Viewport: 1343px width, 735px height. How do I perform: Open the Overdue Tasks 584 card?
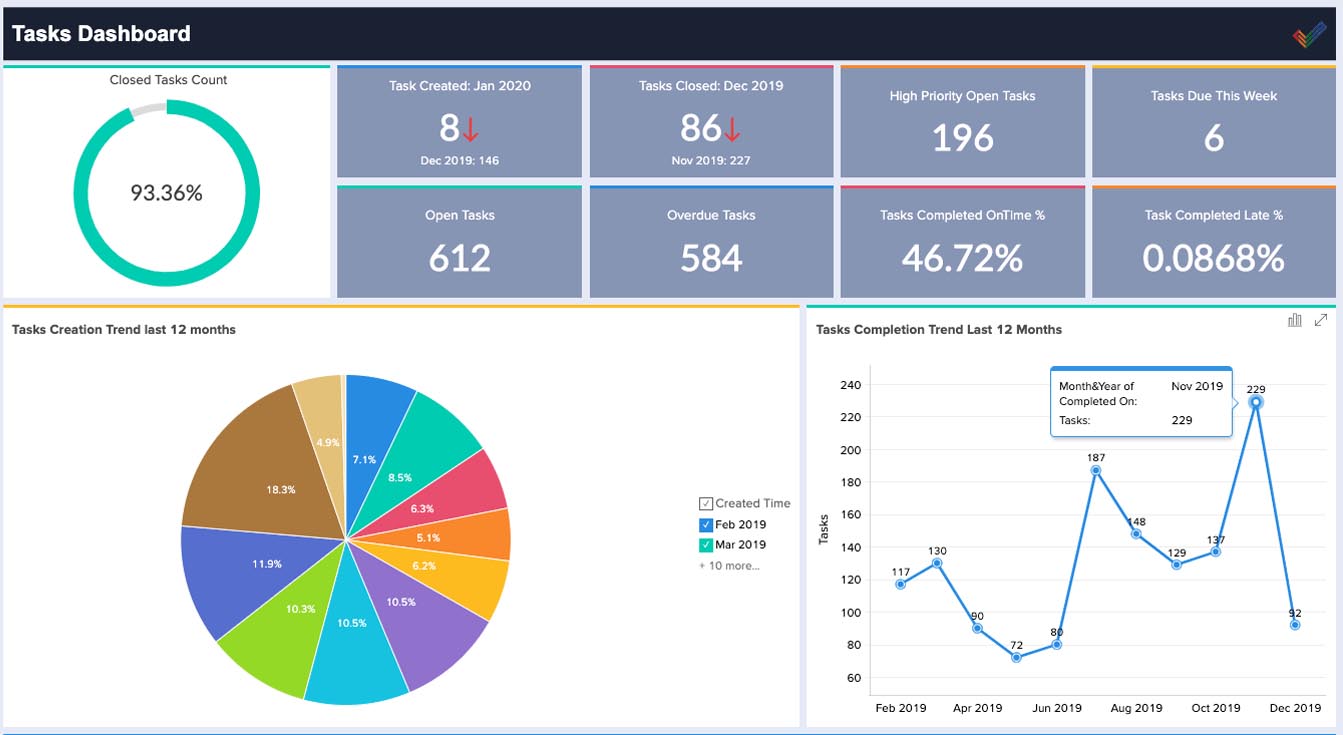click(x=711, y=241)
